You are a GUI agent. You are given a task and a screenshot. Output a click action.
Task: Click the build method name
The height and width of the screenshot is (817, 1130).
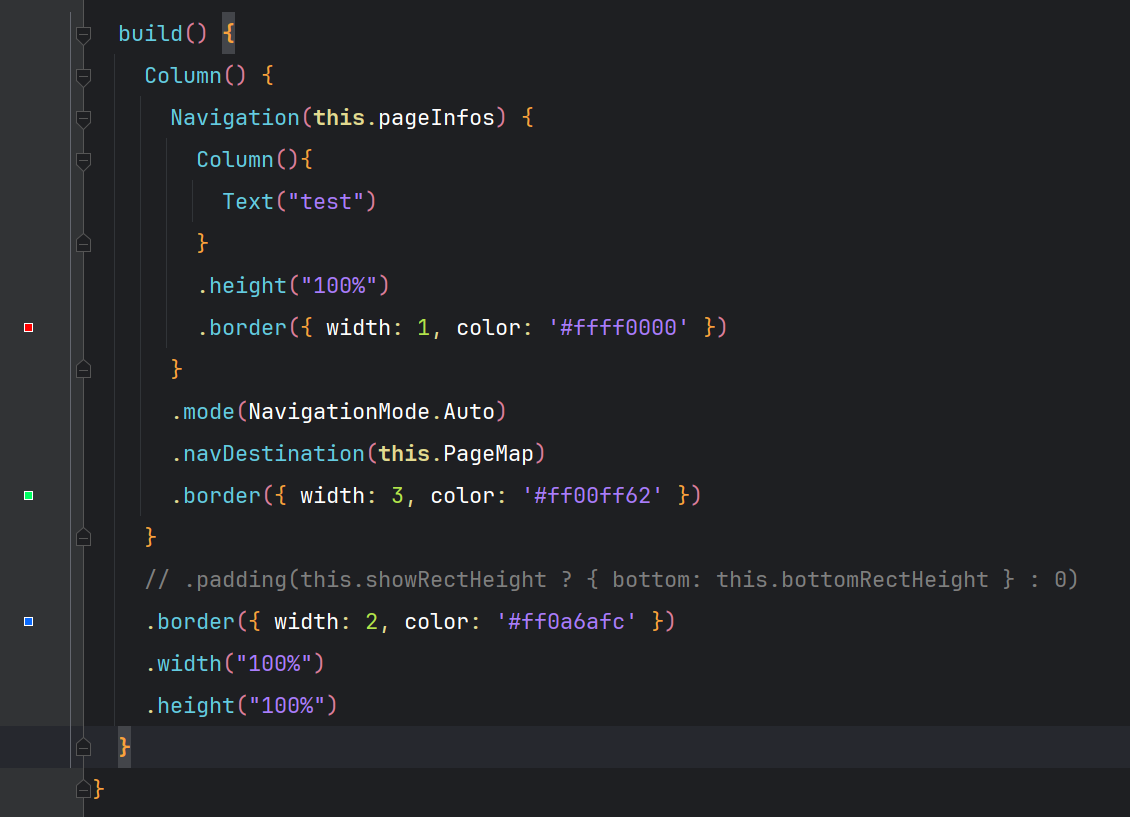click(151, 34)
